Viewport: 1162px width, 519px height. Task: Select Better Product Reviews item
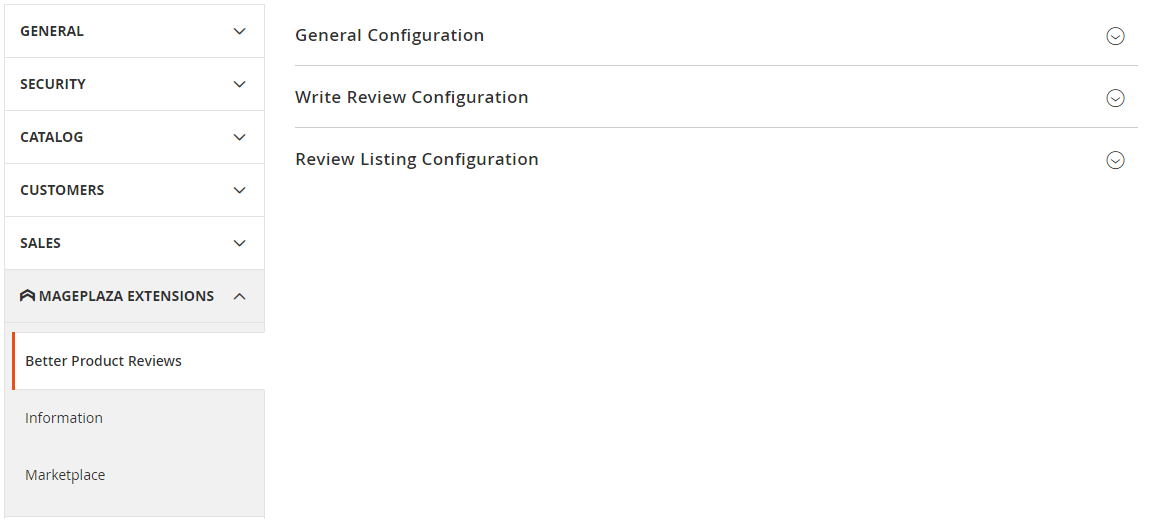(103, 361)
